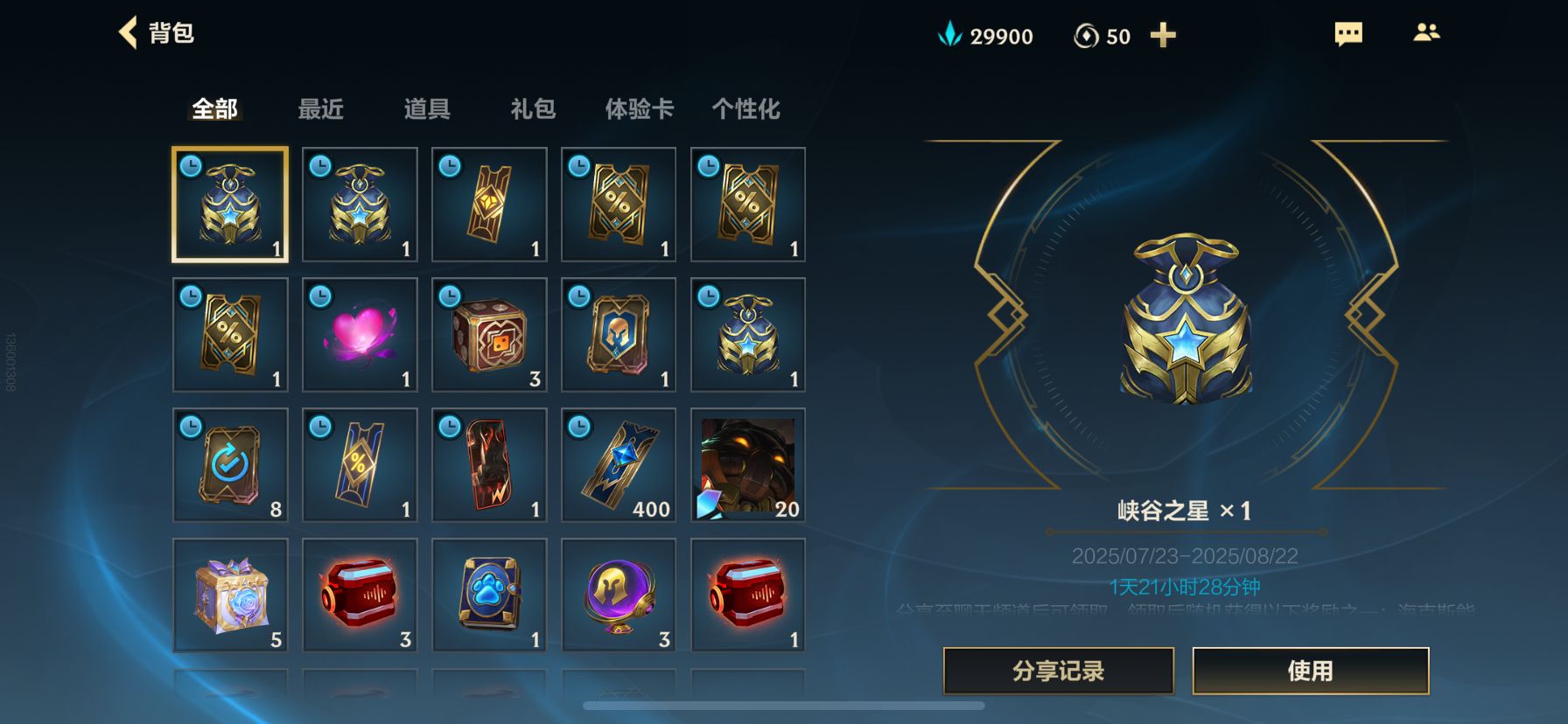Go back using the 背包 arrow
Image resolution: width=1568 pixels, height=724 pixels.
tap(129, 33)
